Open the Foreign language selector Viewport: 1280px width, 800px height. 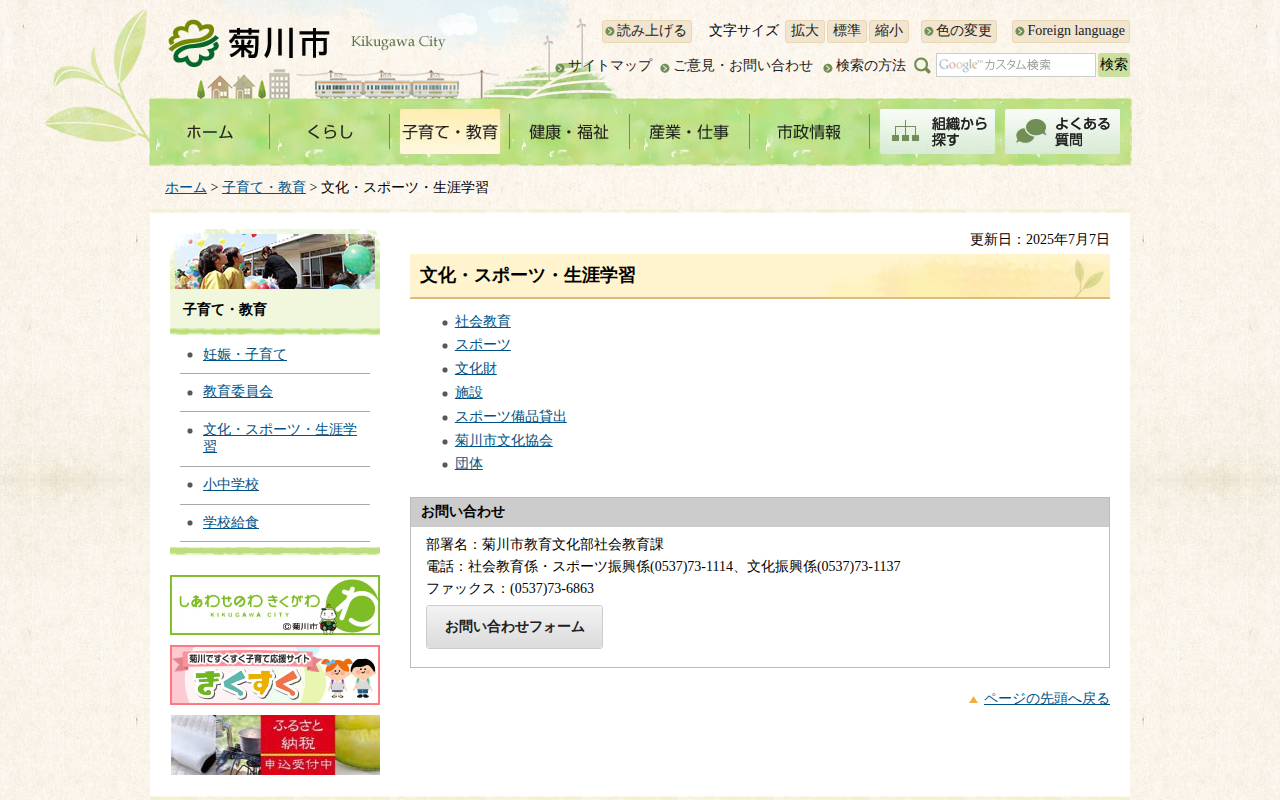(x=1070, y=31)
